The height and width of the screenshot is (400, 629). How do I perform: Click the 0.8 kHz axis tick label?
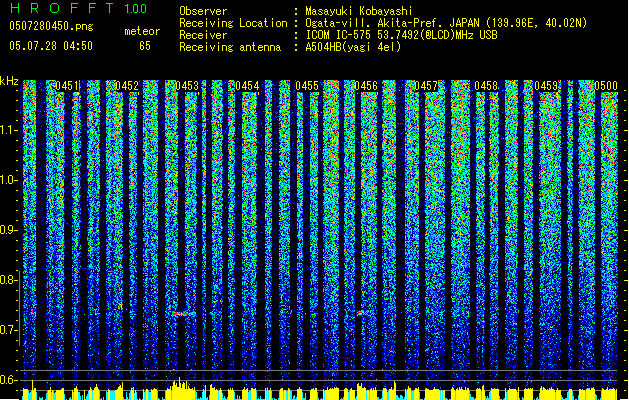[8, 280]
